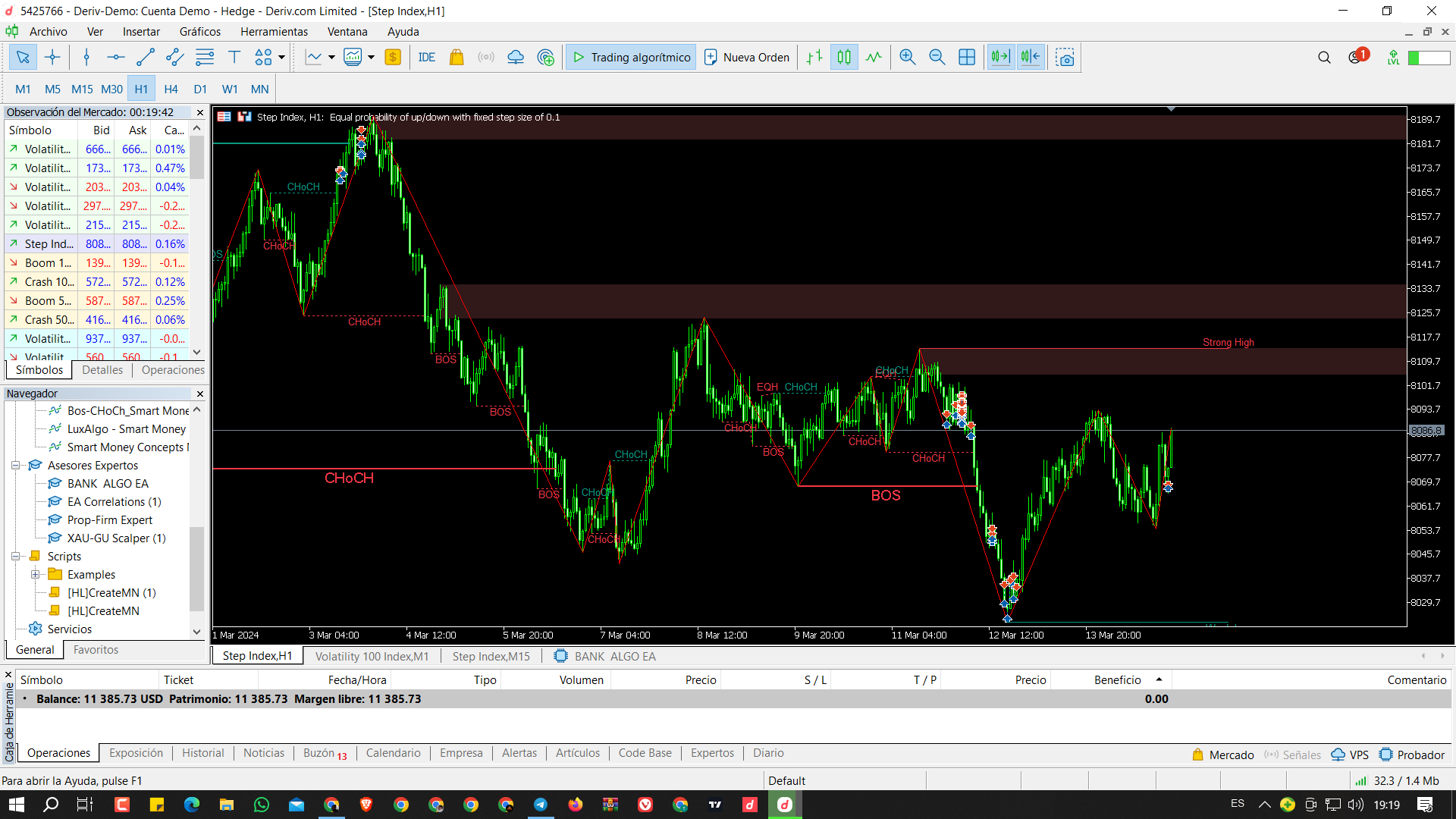The width and height of the screenshot is (1456, 819).
Task: Close the Market Watch panel
Action: click(x=200, y=112)
